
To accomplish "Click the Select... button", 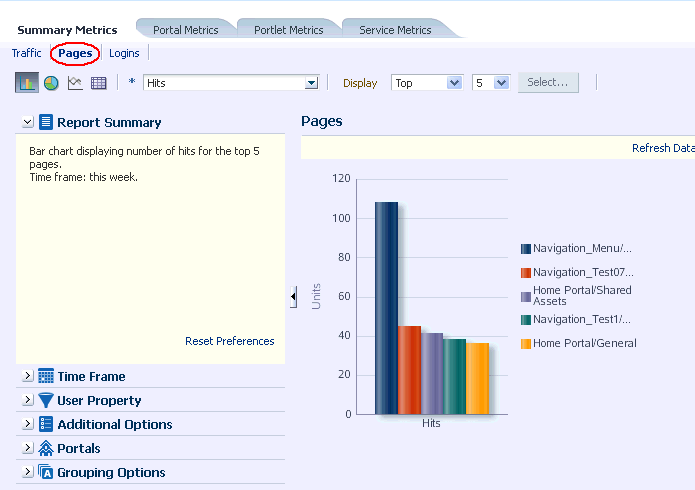I will 548,82.
